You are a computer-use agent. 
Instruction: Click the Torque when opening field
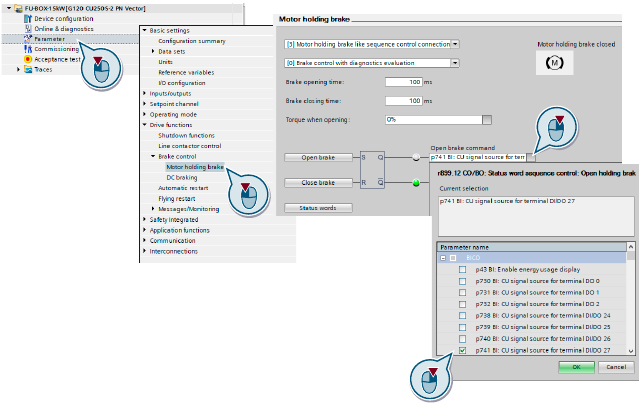click(x=434, y=119)
